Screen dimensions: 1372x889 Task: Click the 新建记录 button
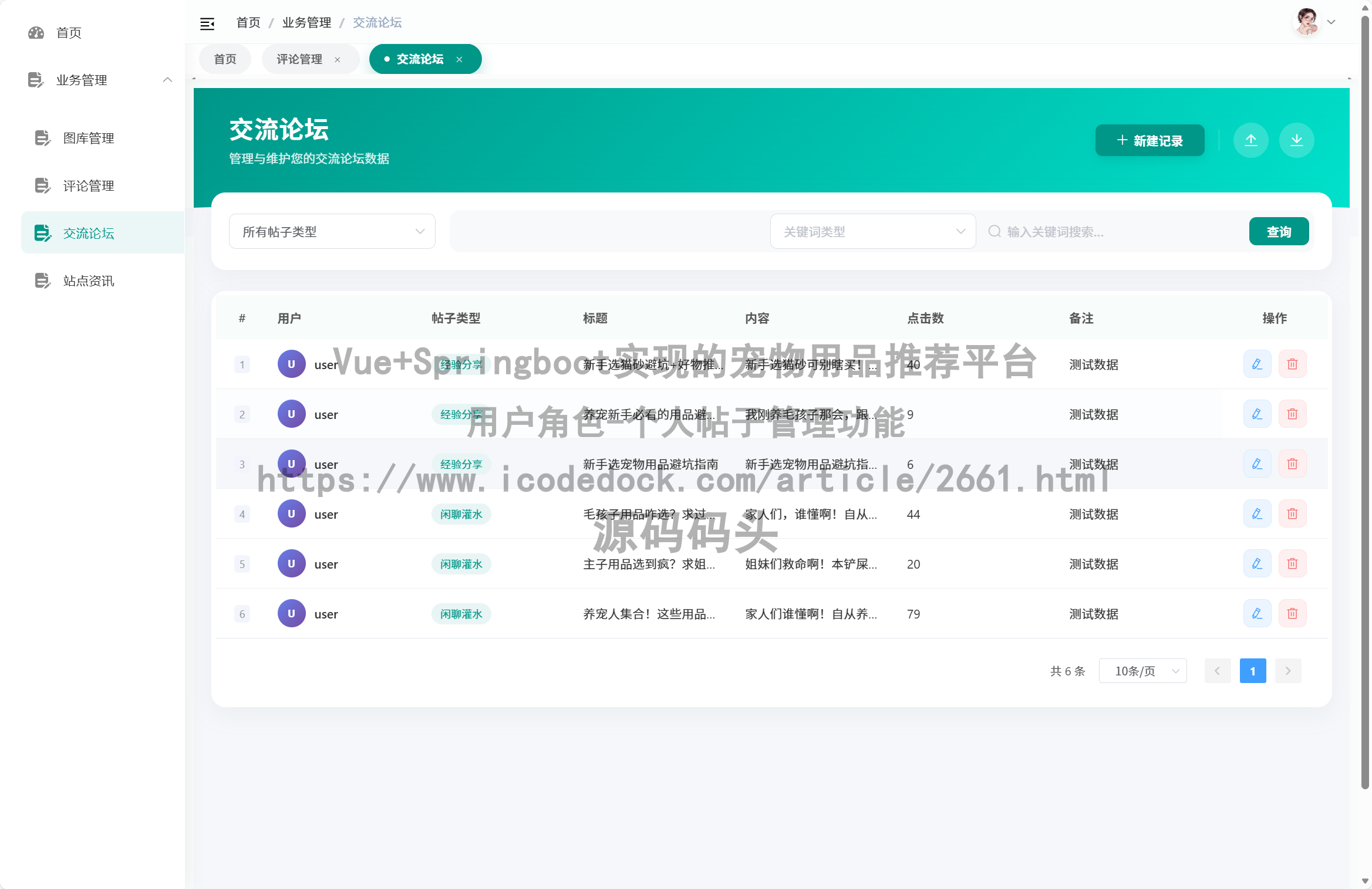pyautogui.click(x=1149, y=140)
